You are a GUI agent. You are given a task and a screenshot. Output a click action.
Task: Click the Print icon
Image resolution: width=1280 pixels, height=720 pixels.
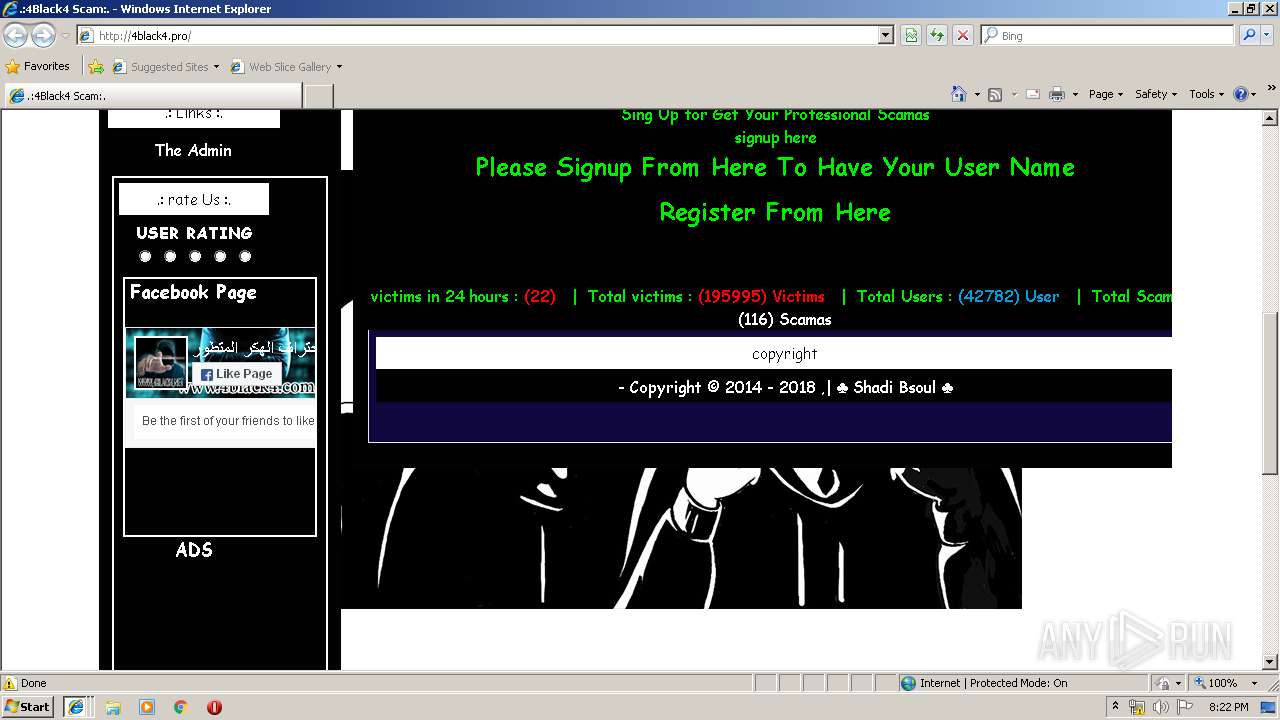coord(1057,94)
